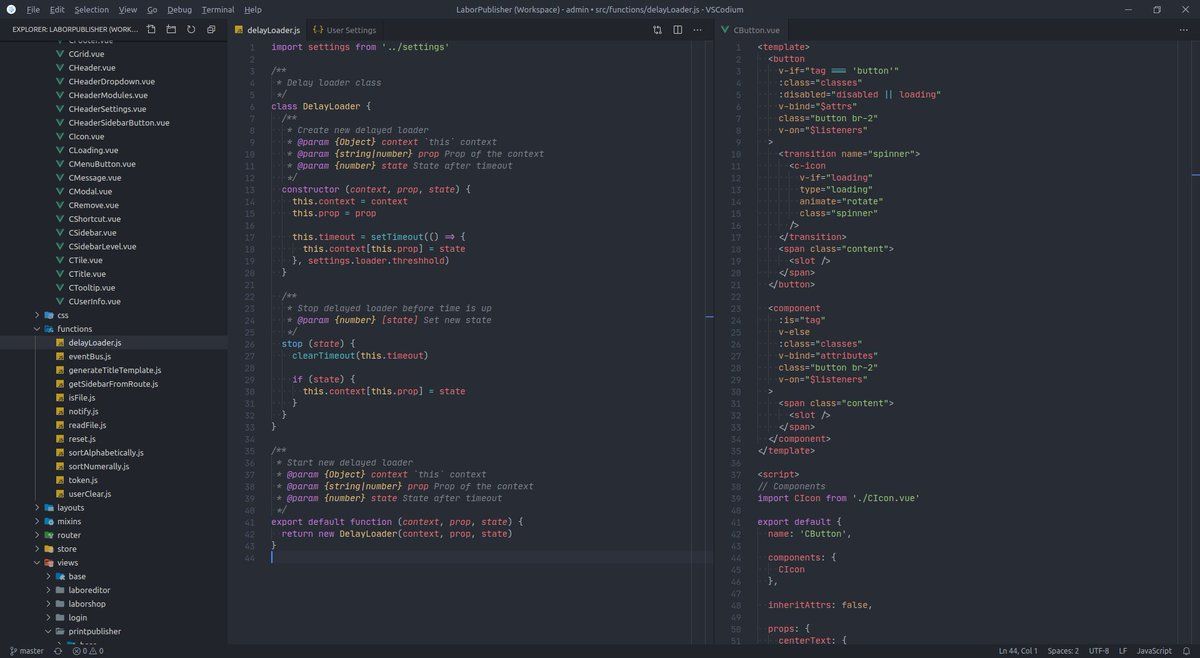1200x658 pixels.
Task: Expand the base folder under views
Action: click(114, 576)
